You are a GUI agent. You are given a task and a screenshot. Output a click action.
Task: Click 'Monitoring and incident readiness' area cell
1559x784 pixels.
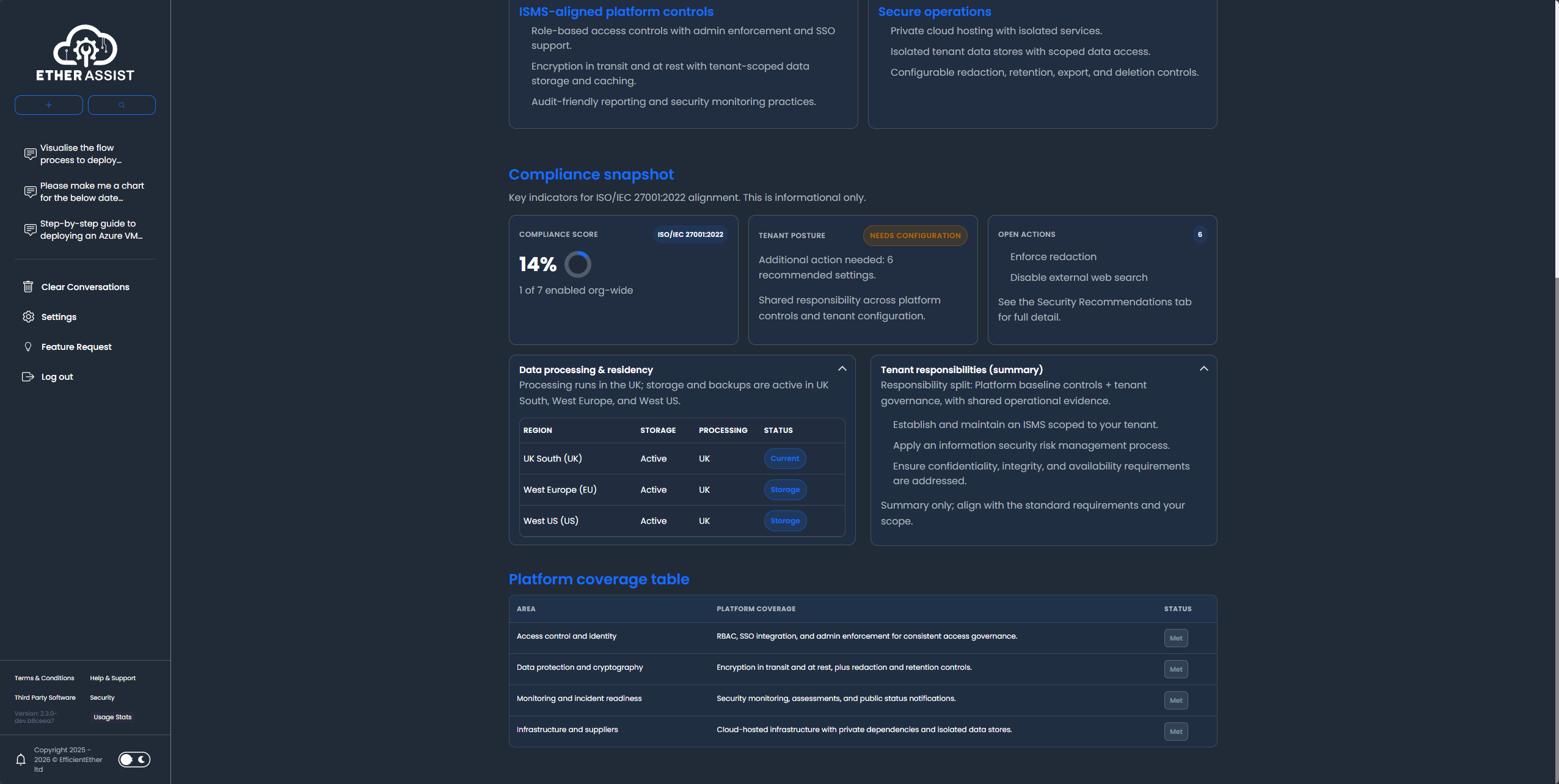579,699
